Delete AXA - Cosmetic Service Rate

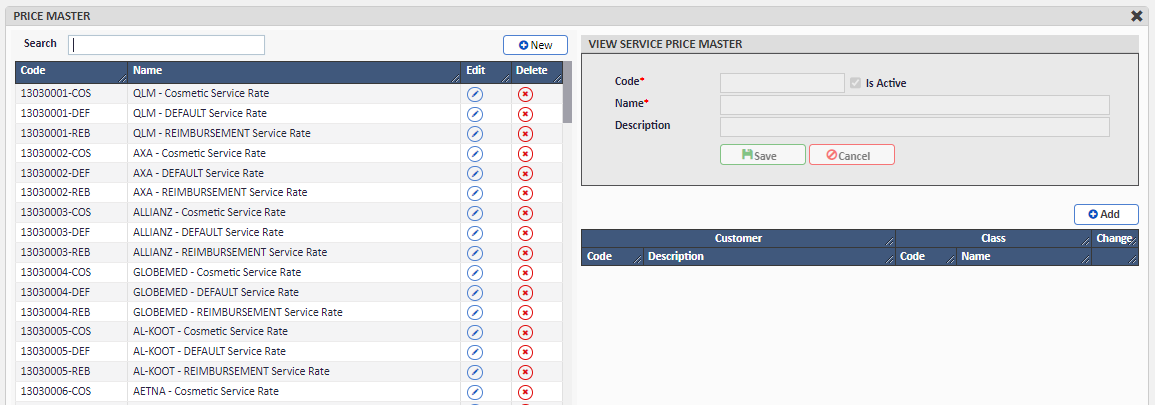pos(525,154)
